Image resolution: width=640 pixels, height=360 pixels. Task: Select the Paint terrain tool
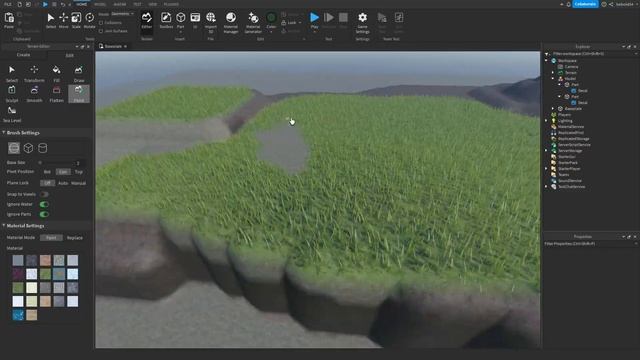[79, 94]
